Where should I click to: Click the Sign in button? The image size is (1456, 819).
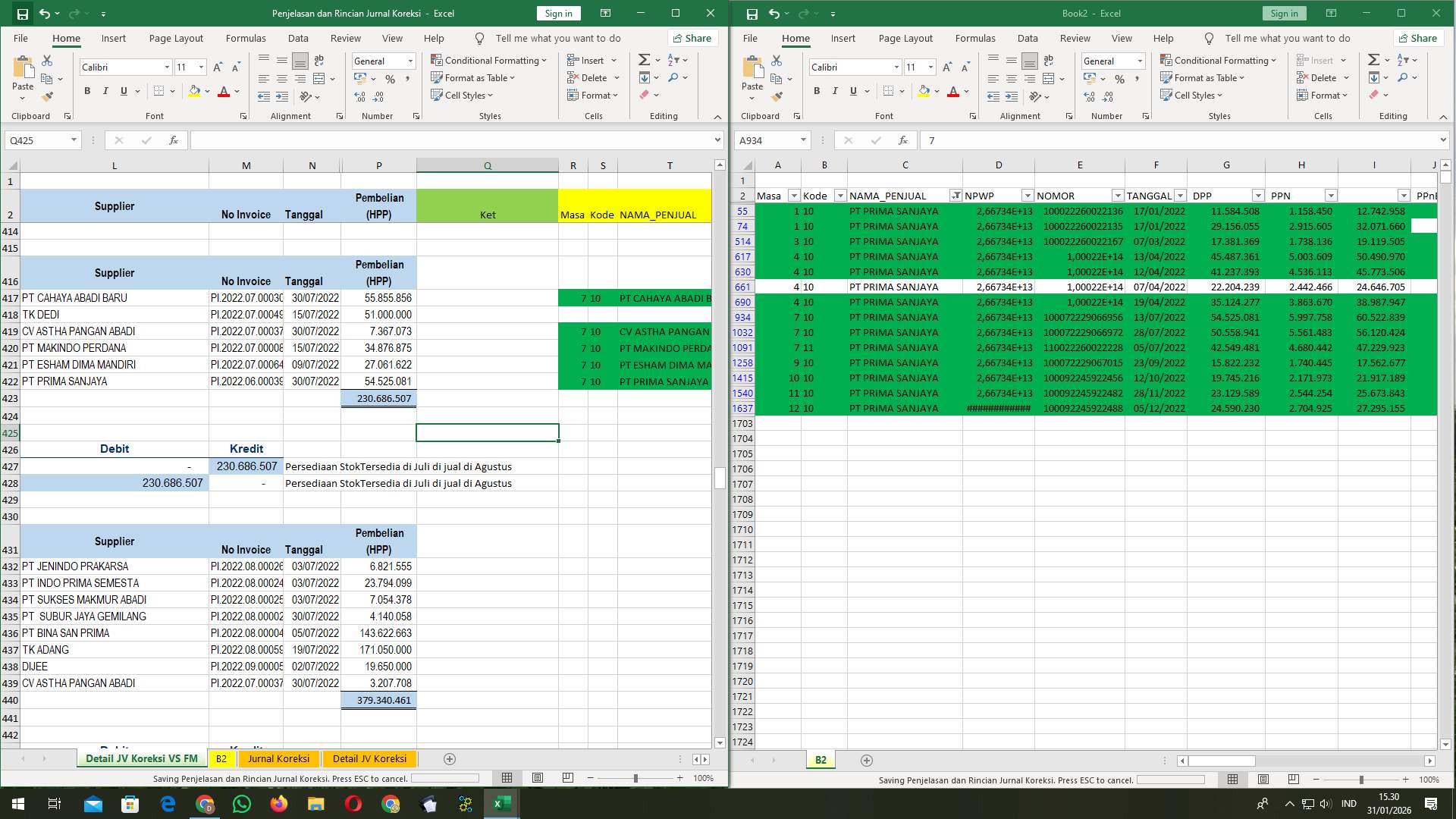pyautogui.click(x=557, y=13)
